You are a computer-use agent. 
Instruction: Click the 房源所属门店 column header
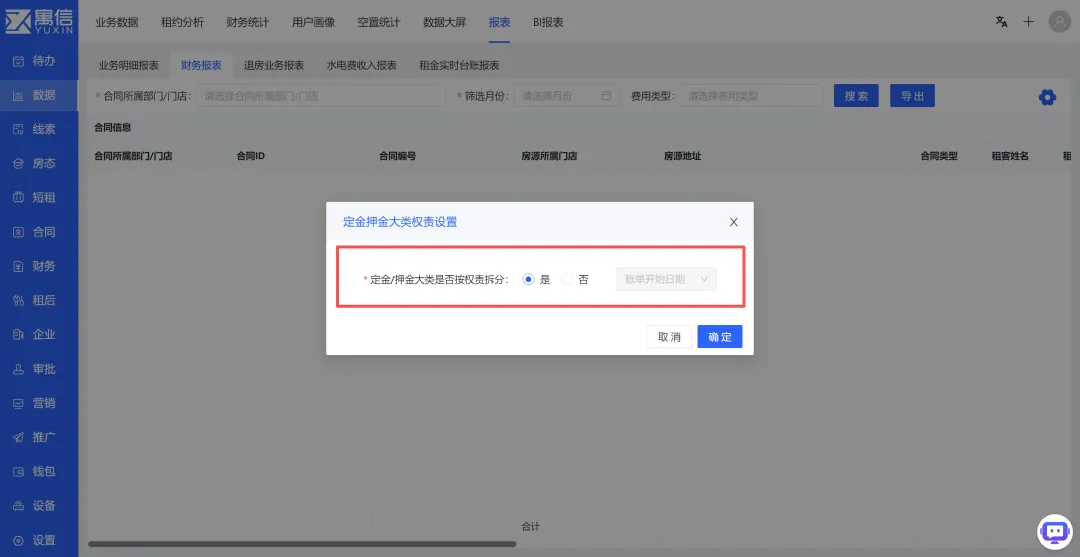[x=549, y=156]
